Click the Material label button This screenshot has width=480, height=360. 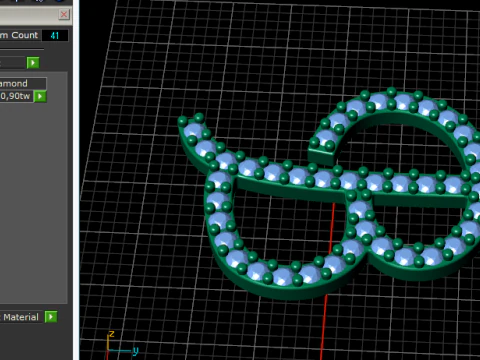pos(21,317)
